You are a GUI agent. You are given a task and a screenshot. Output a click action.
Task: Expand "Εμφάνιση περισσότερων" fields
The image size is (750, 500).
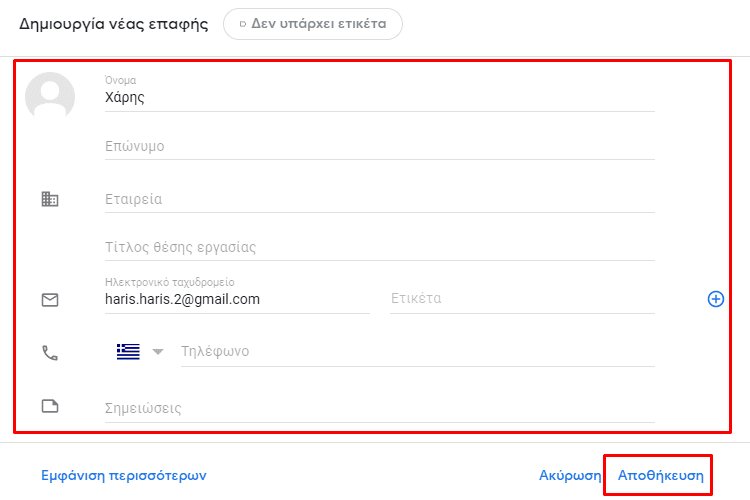(124, 476)
